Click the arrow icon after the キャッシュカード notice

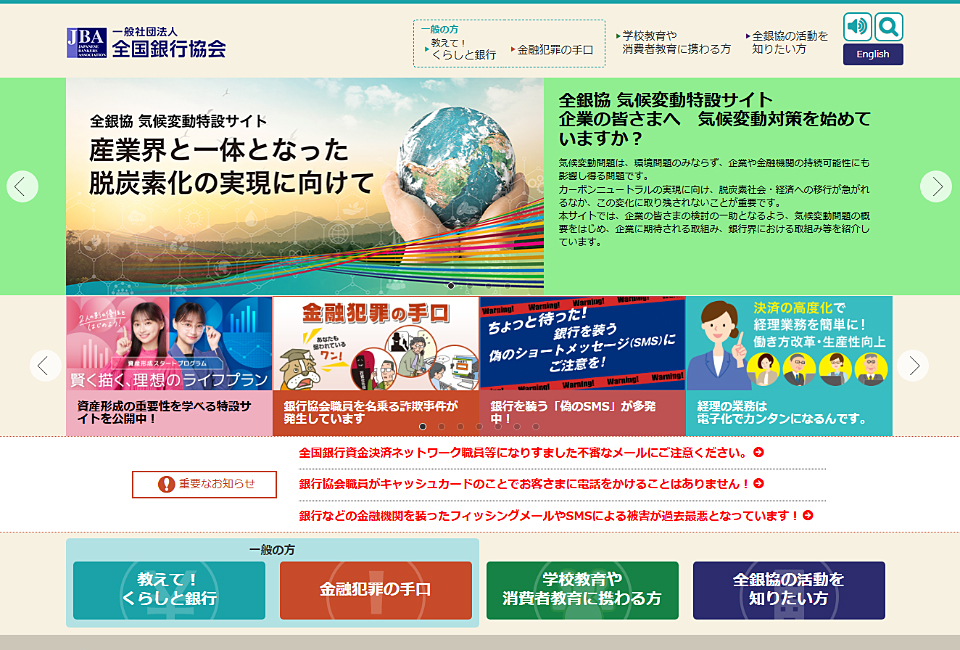[x=759, y=484]
